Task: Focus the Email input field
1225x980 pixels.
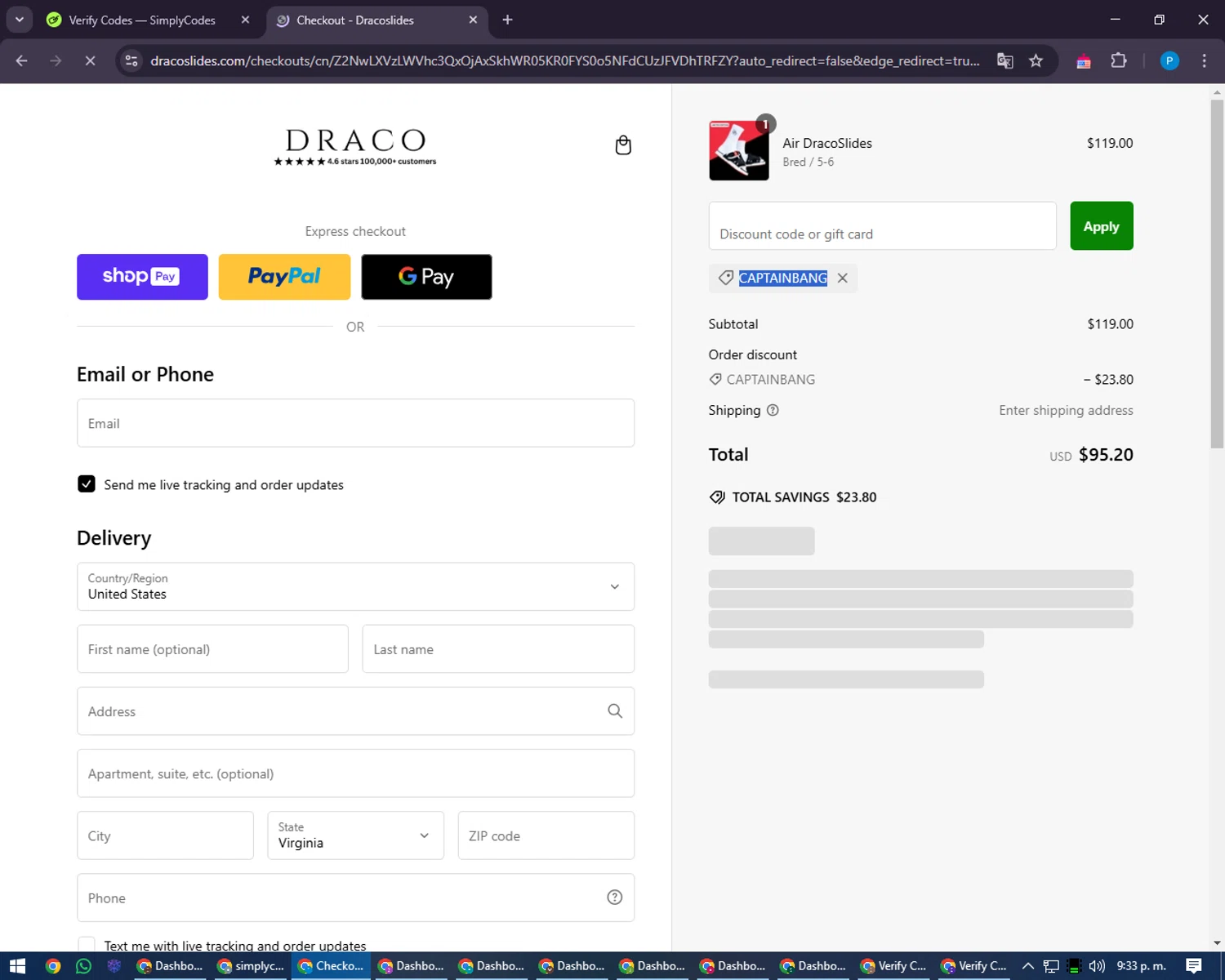Action: click(355, 423)
